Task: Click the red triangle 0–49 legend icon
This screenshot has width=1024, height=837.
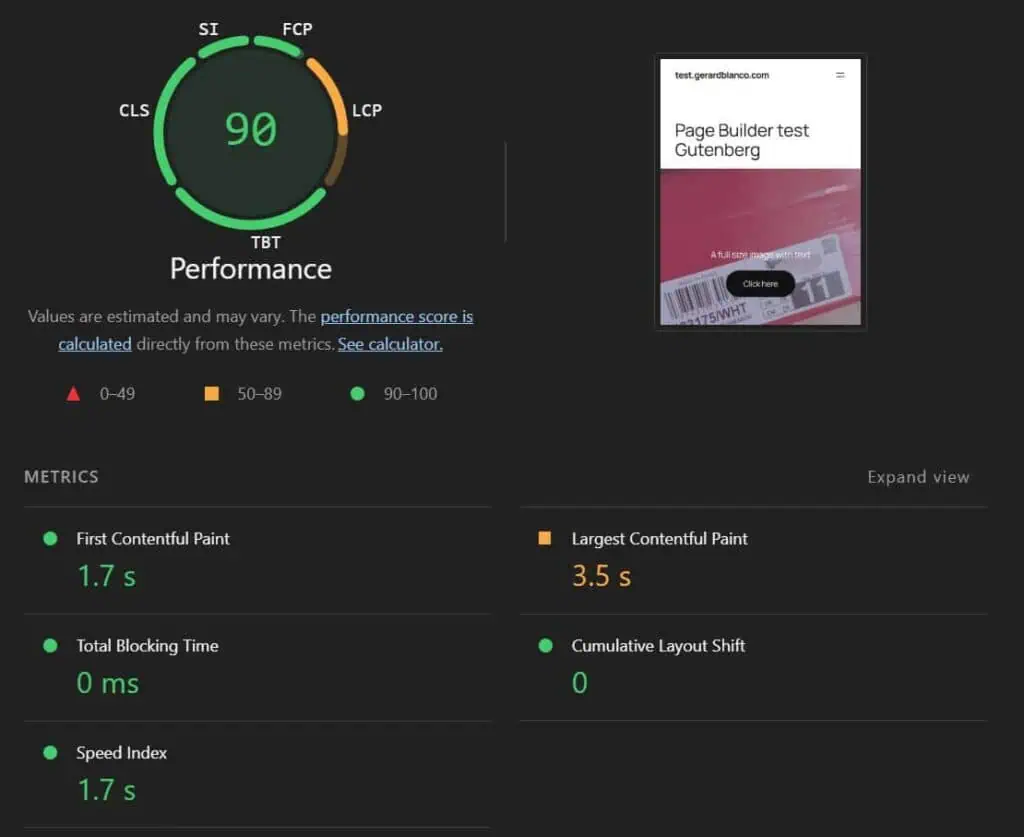Action: (73, 394)
